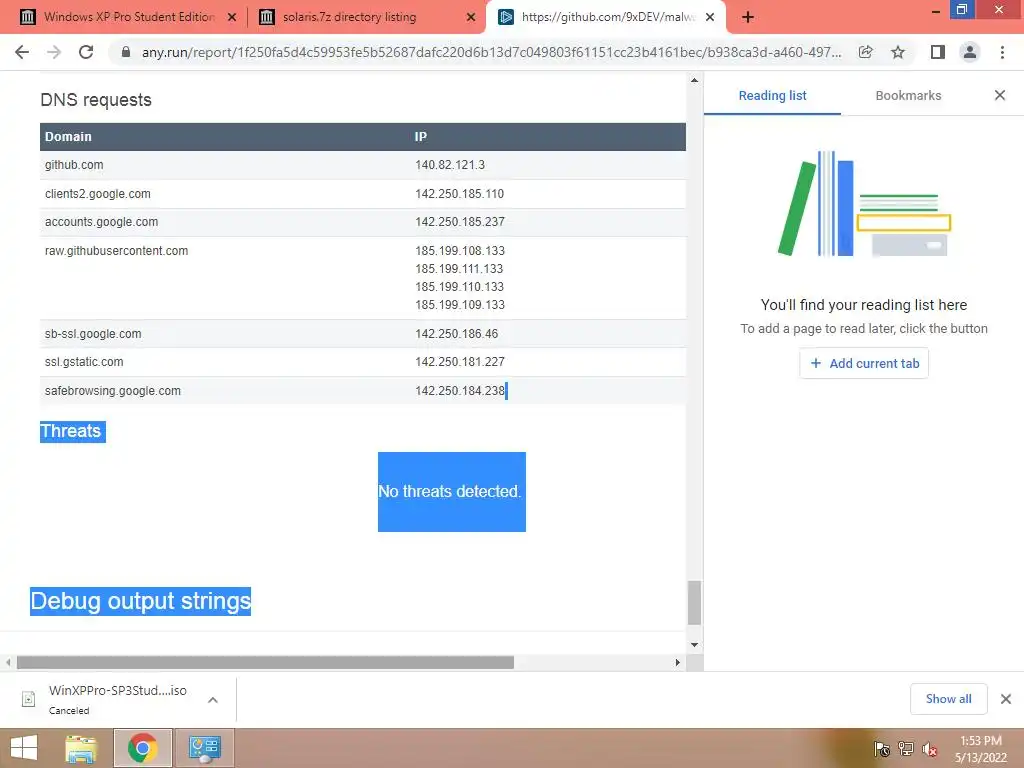Click horizontal scrollbar right arrow
1024x768 pixels.
677,662
